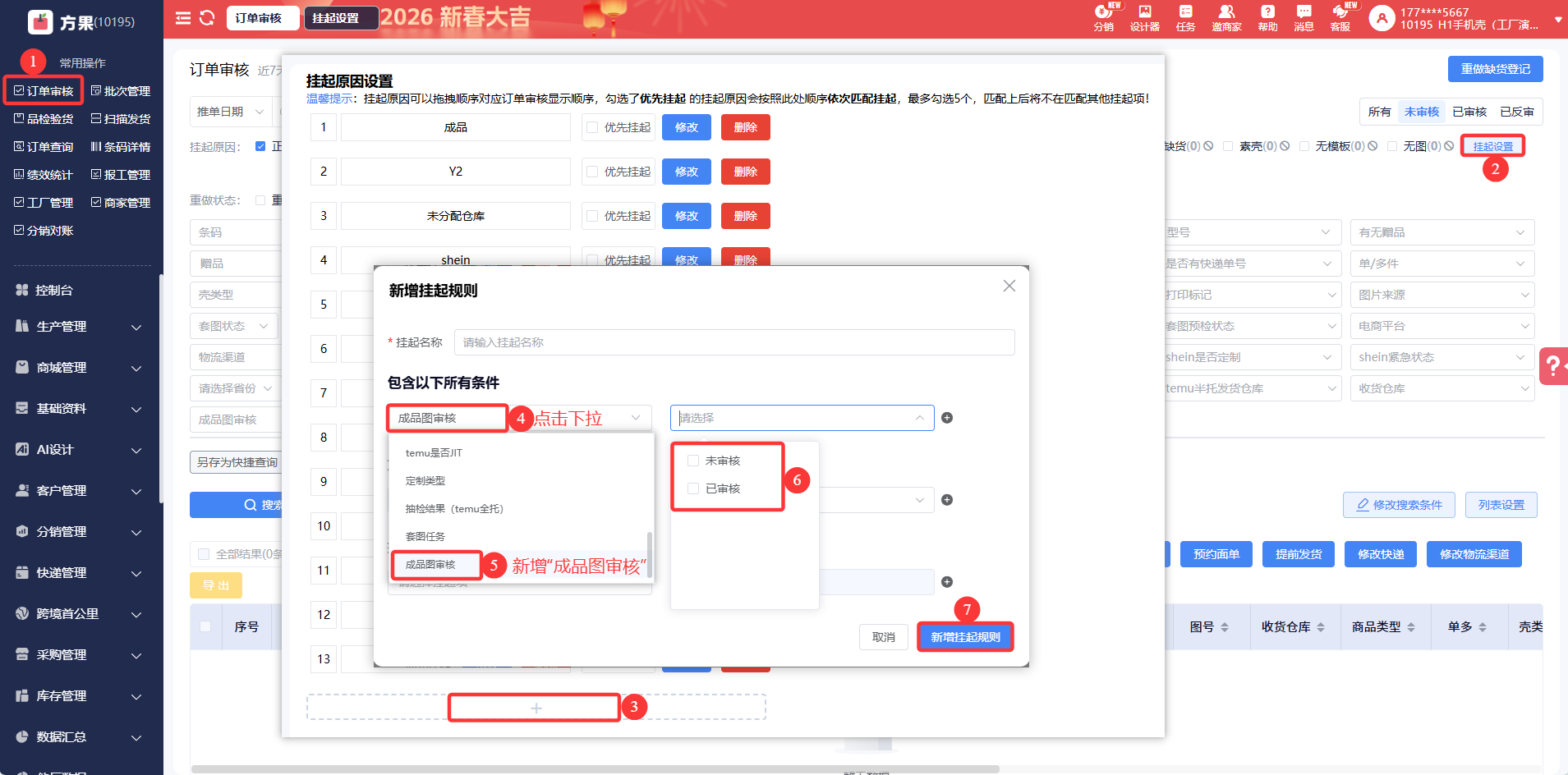This screenshot has width=1568, height=775.
Task: Open the 任务 tasks icon
Action: tap(1185, 17)
